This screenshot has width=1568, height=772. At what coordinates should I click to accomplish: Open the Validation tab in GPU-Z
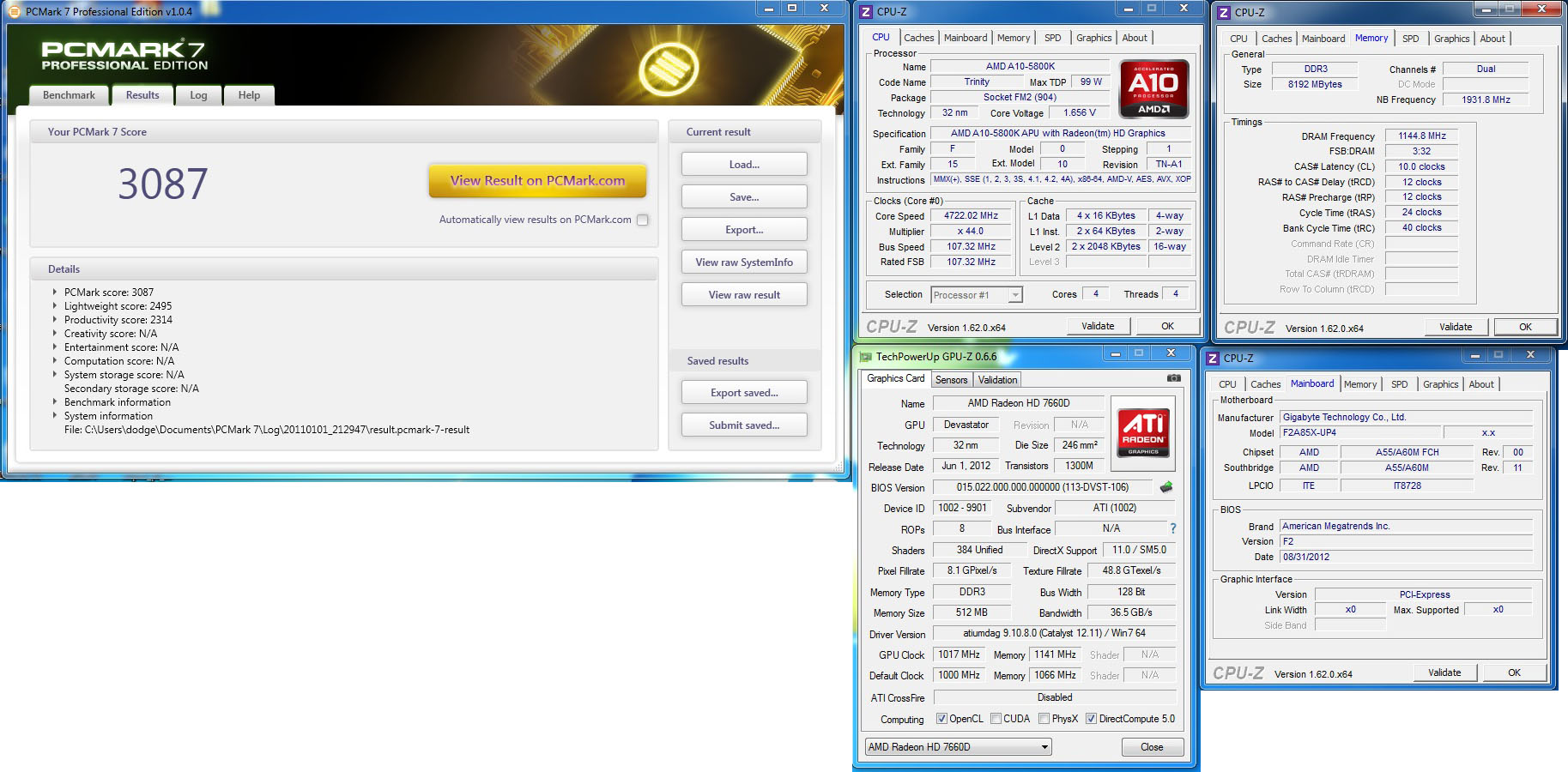997,380
